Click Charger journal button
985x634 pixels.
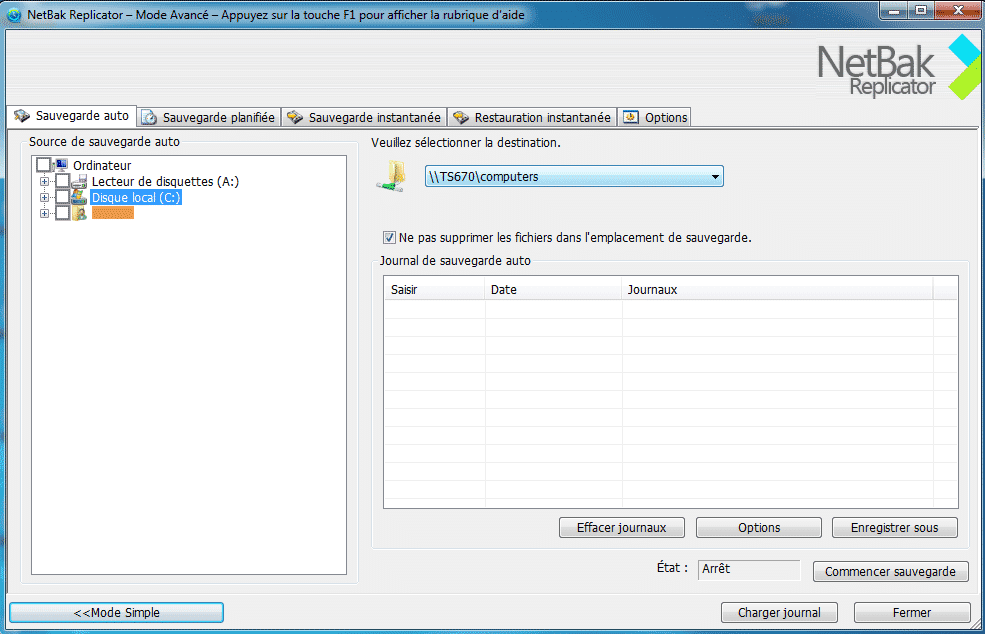(x=780, y=613)
